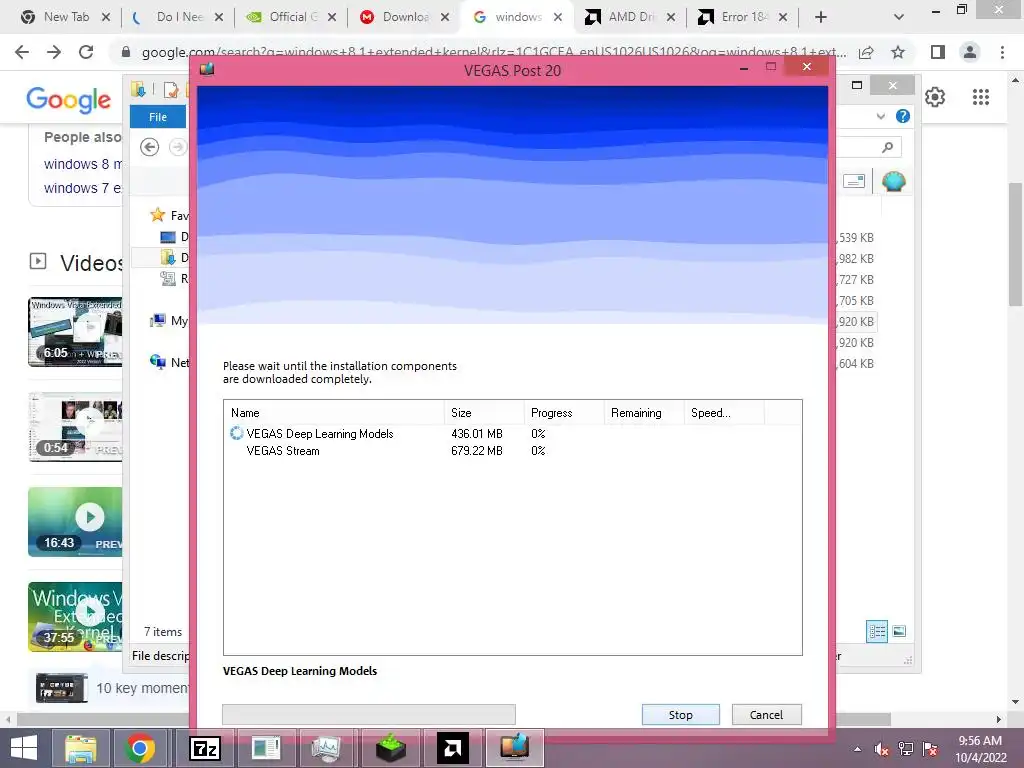Viewport: 1024px width, 768px height.
Task: Click the Google logo
Action: [69, 100]
